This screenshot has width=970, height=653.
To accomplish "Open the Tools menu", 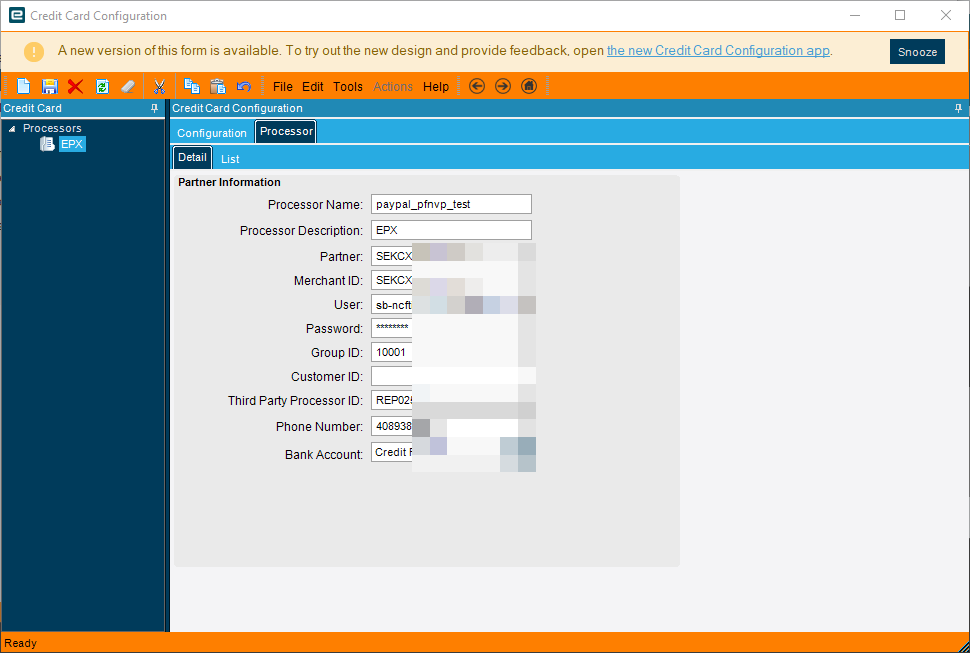I will click(x=348, y=87).
